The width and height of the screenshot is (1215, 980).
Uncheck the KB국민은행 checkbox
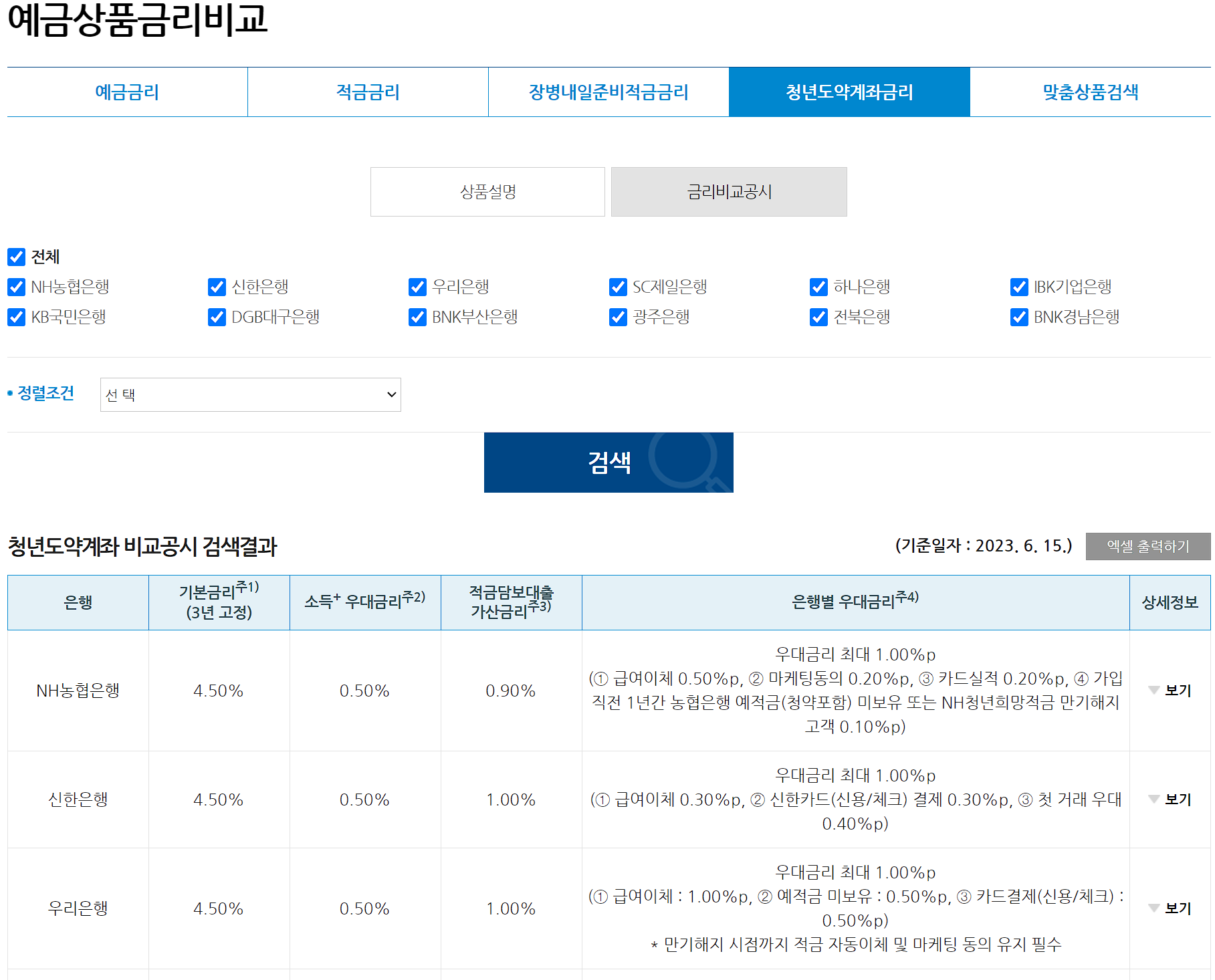pyautogui.click(x=16, y=318)
